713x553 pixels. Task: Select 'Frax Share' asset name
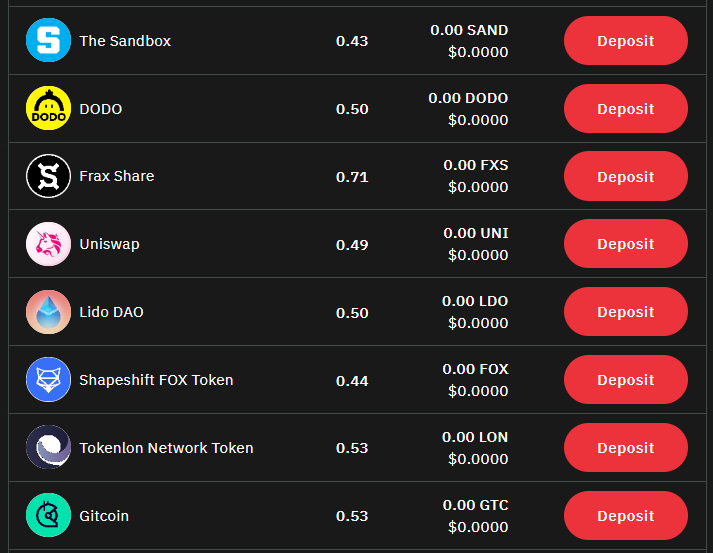tap(117, 176)
